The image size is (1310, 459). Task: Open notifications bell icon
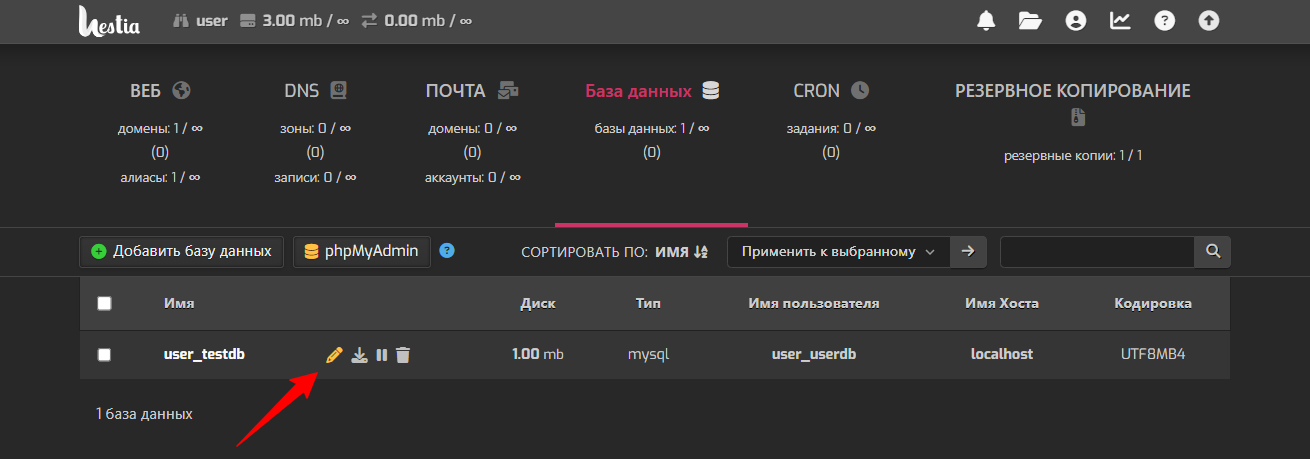tap(986, 20)
